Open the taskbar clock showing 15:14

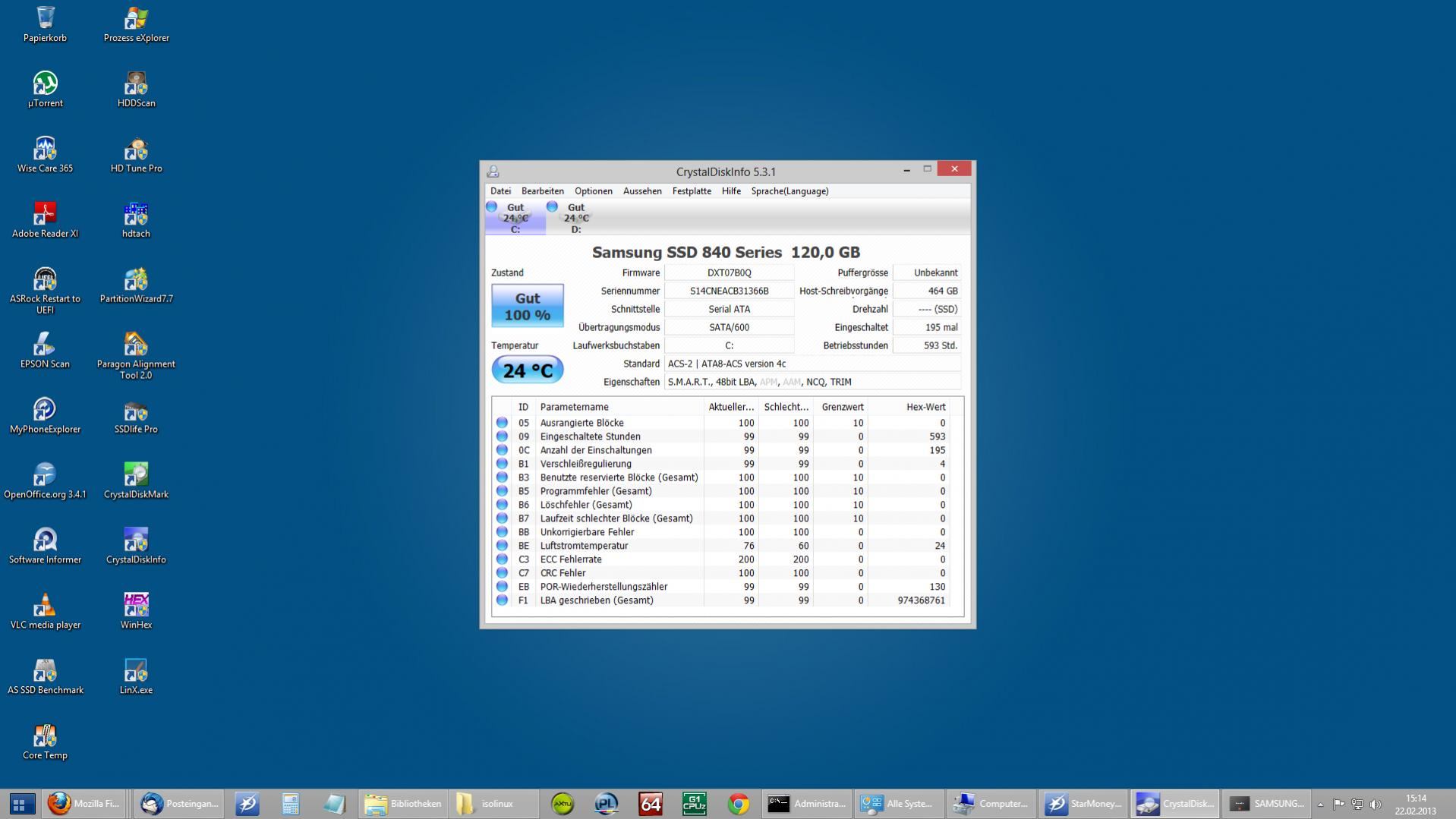pyautogui.click(x=1415, y=805)
